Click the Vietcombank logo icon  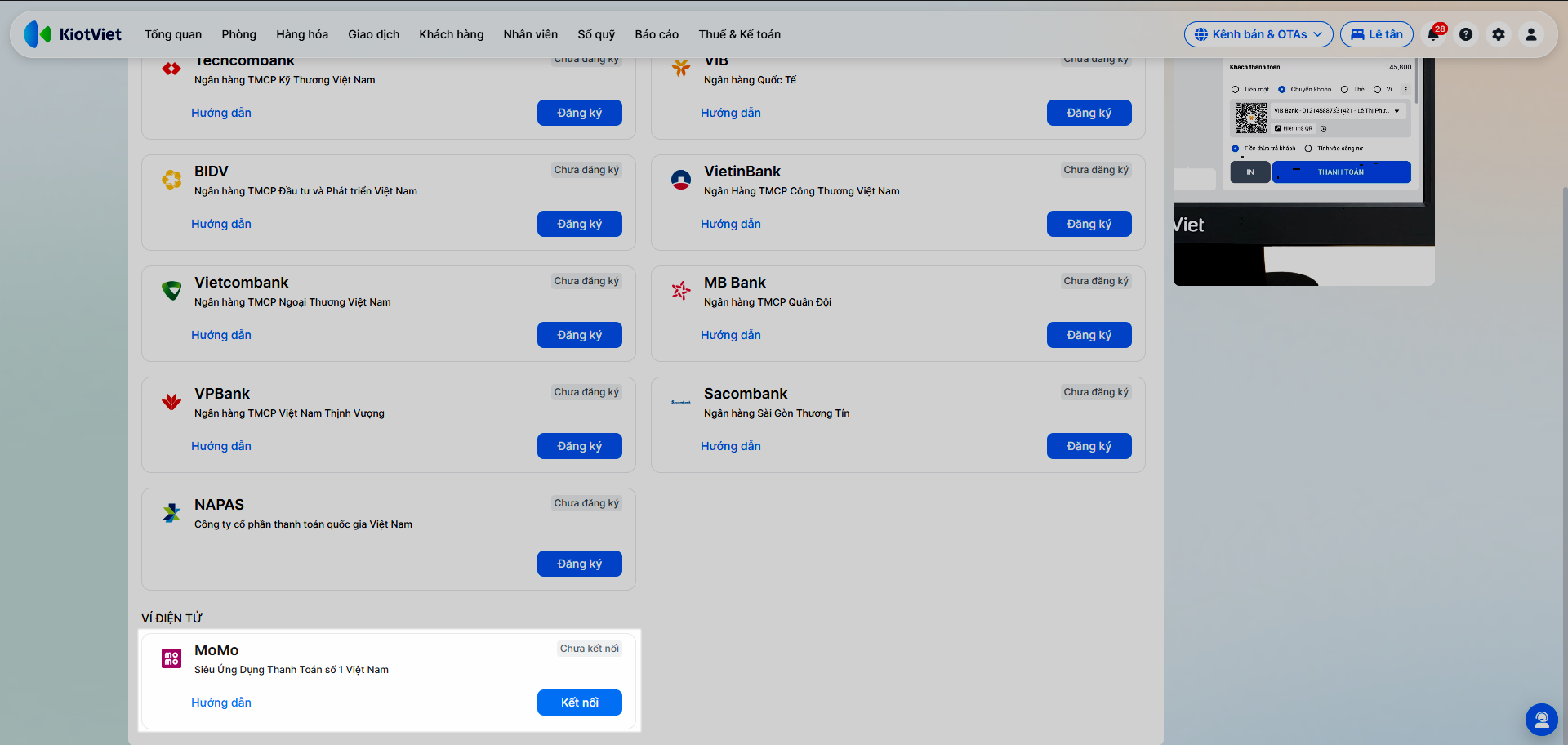pyautogui.click(x=171, y=291)
